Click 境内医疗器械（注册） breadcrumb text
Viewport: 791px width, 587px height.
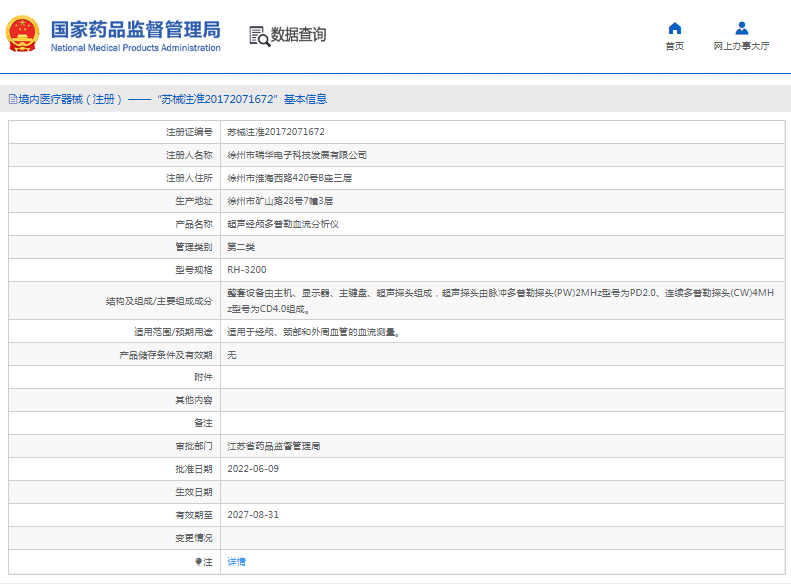(70, 99)
